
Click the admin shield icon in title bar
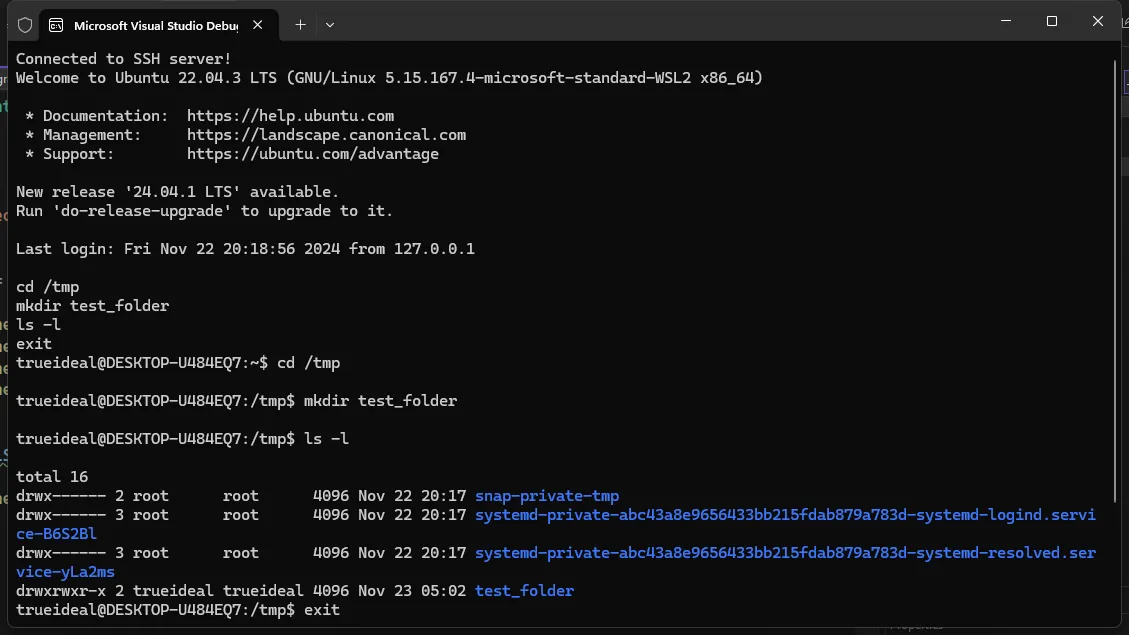[25, 25]
